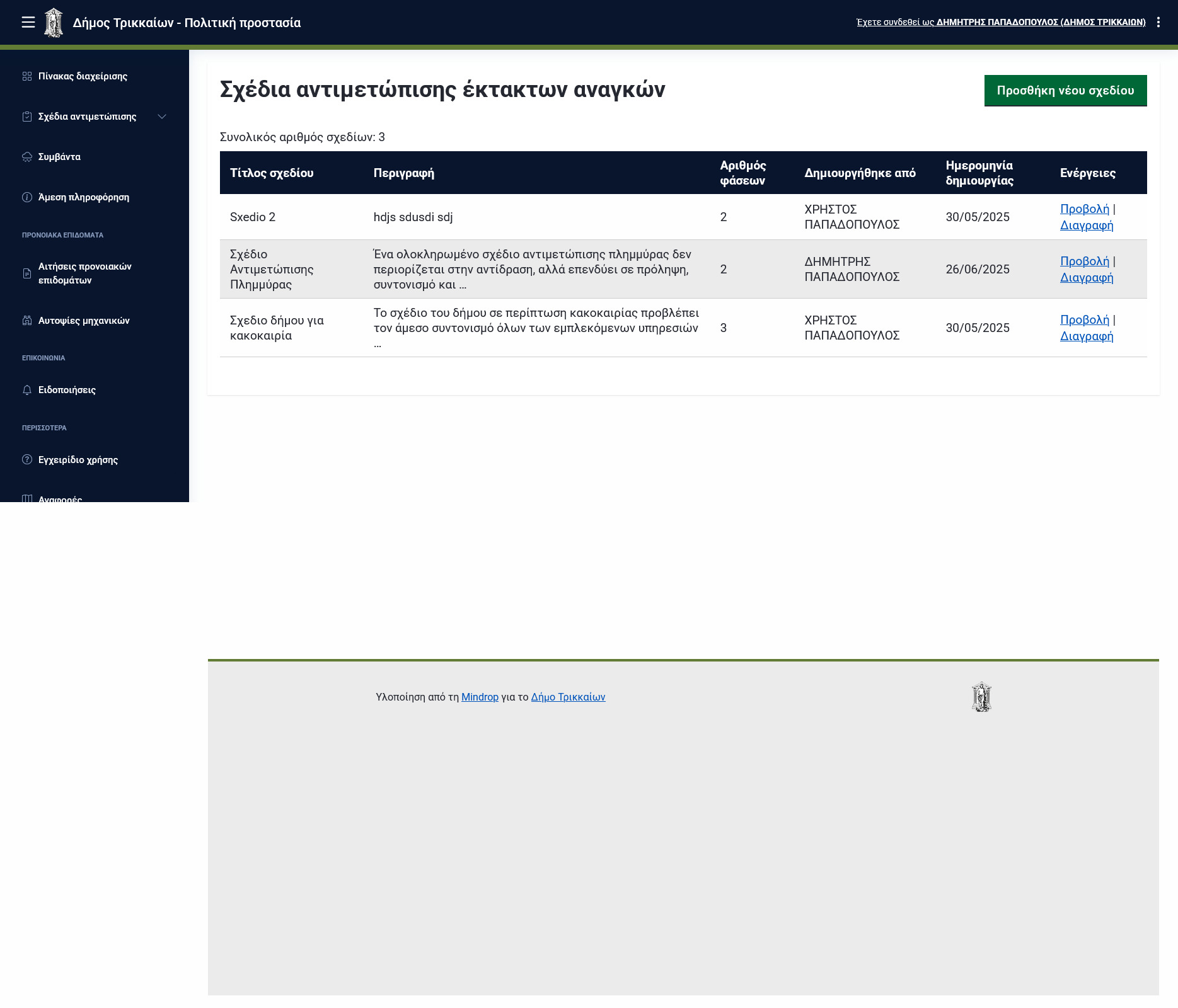This screenshot has width=1178, height=1008.
Task: Click the municipality logo in header
Action: [x=54, y=23]
